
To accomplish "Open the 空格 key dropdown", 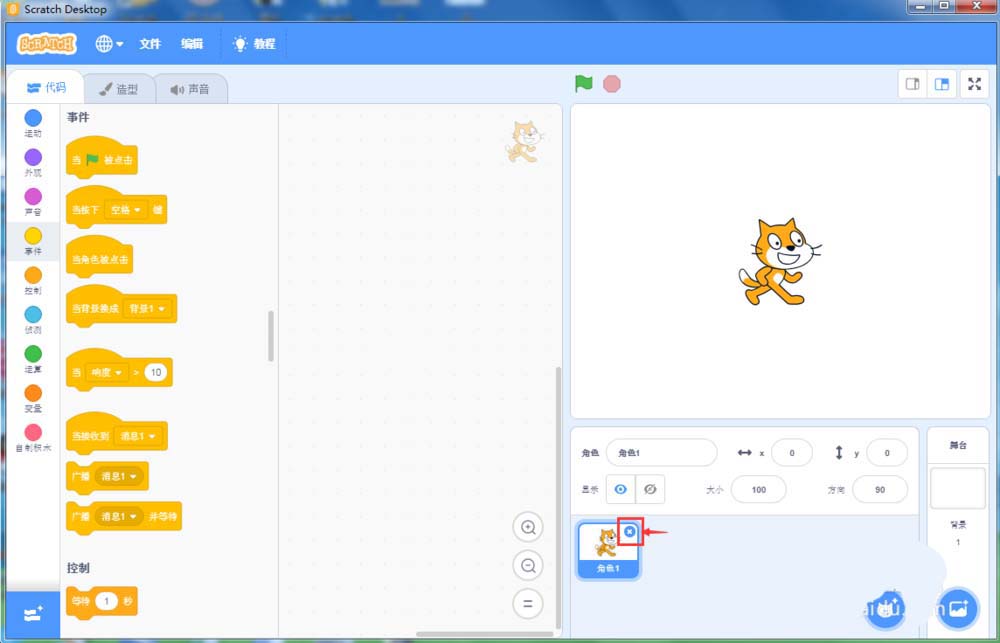I will click(126, 210).
